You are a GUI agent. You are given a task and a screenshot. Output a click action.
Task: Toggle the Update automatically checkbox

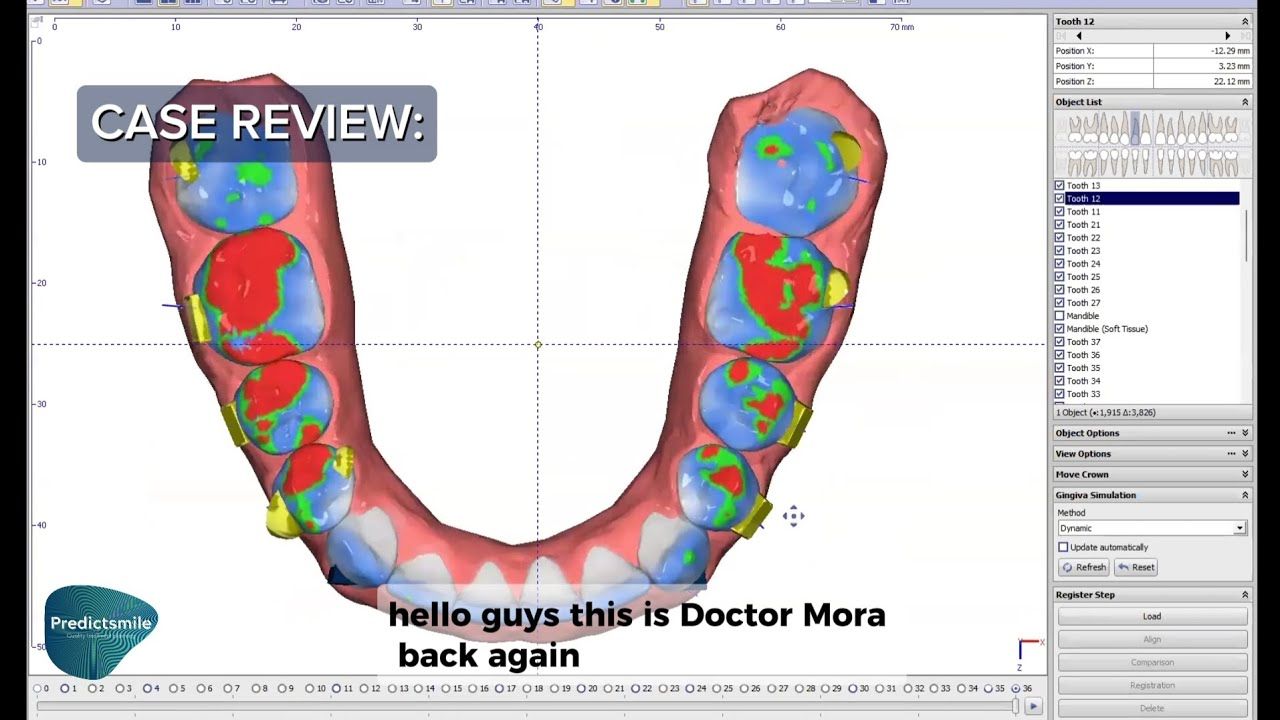point(1063,547)
